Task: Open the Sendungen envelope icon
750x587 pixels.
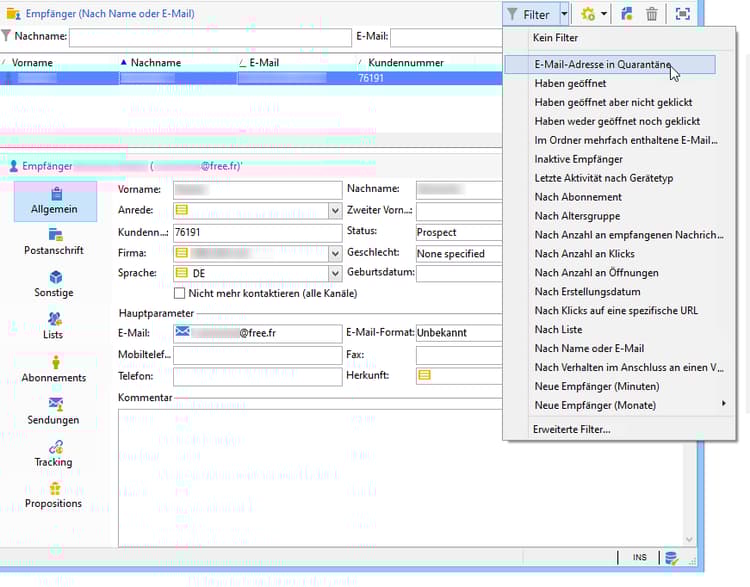Action: tap(55, 404)
